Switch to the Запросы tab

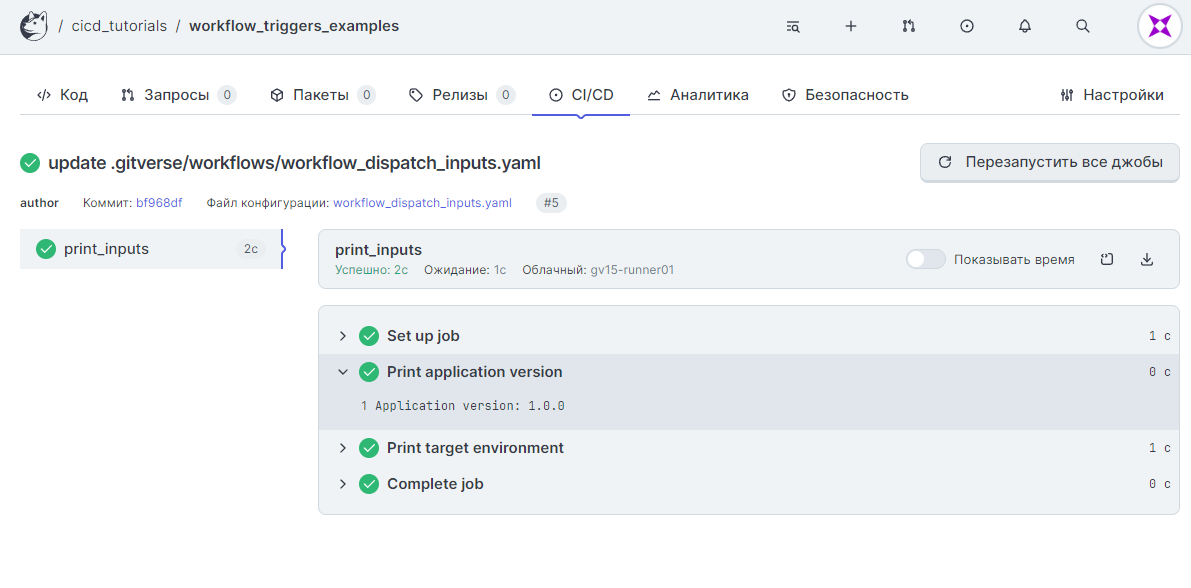coord(178,95)
